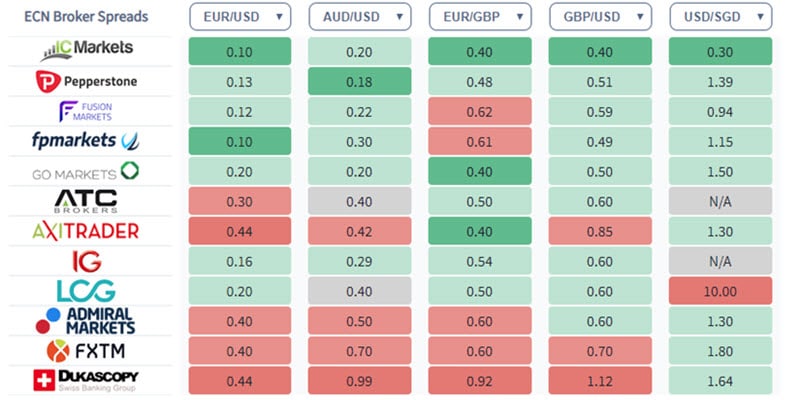The height and width of the screenshot is (400, 800).
Task: Open the AUD/USD currency pair dropdown
Action: click(360, 16)
